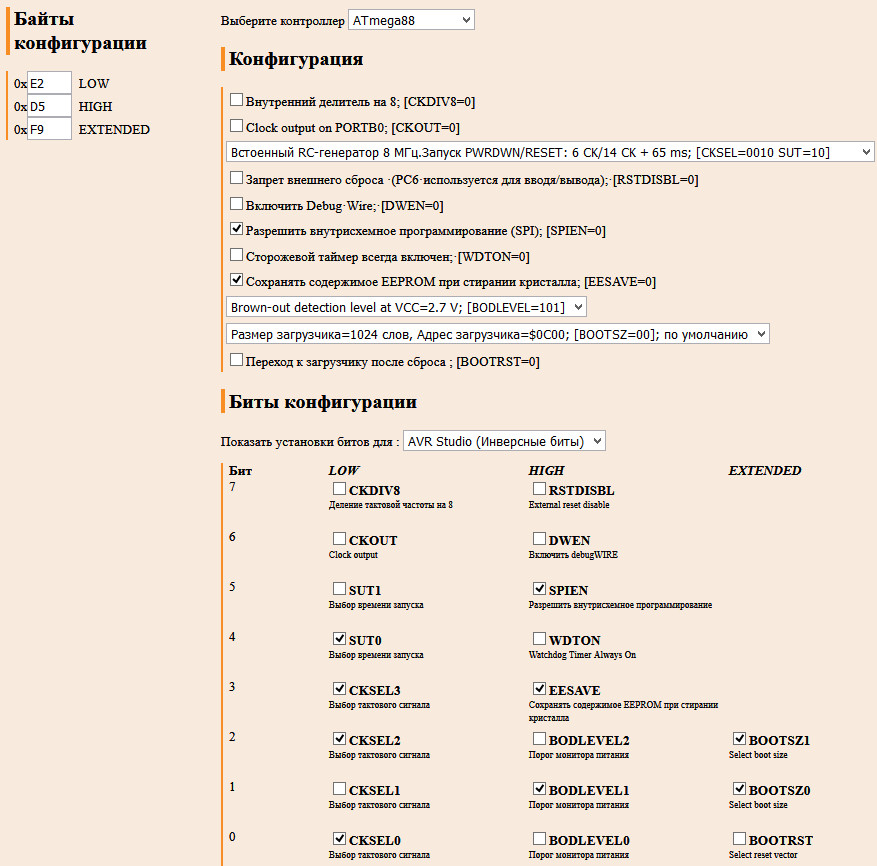This screenshot has height=866, width=877.
Task: Toggle the external reset disable RSTDISBL=0 checkbox
Action: coord(237,178)
